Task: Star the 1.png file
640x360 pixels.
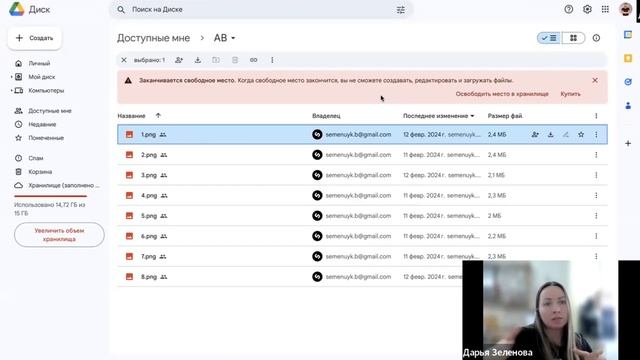Action: 581,134
